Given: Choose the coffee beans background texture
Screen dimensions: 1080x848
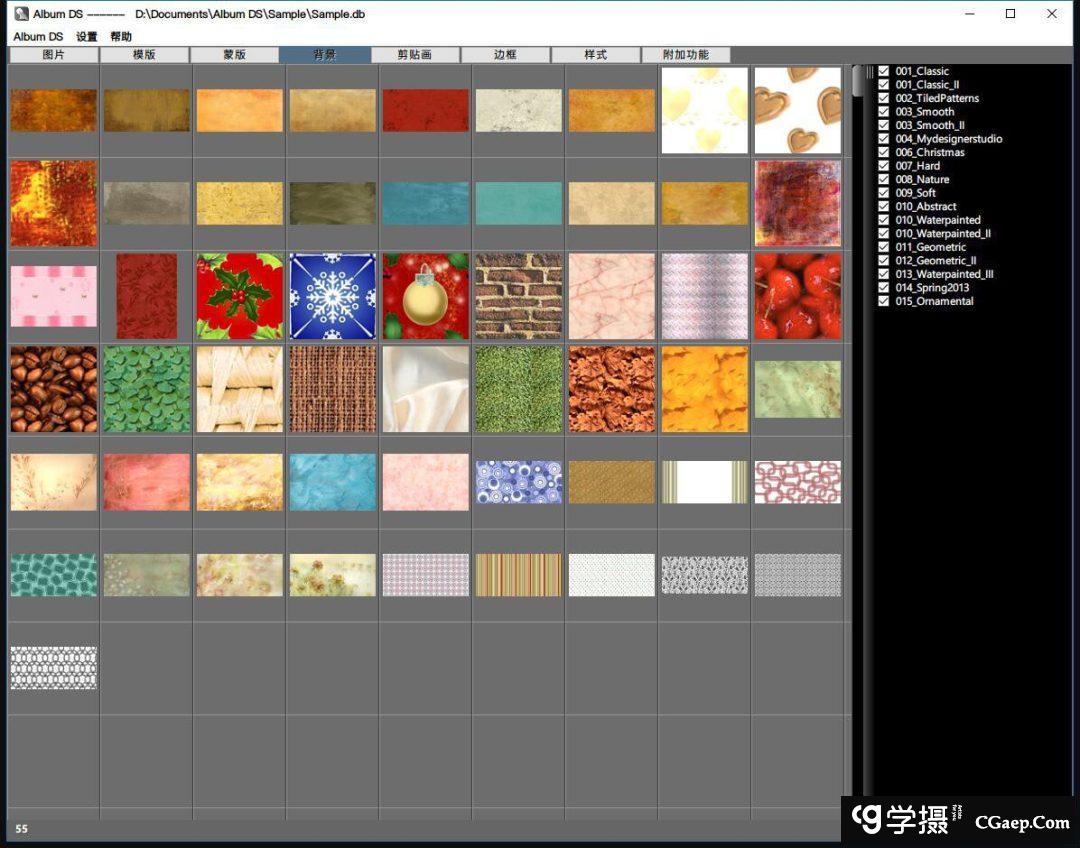Looking at the screenshot, I should coord(54,389).
